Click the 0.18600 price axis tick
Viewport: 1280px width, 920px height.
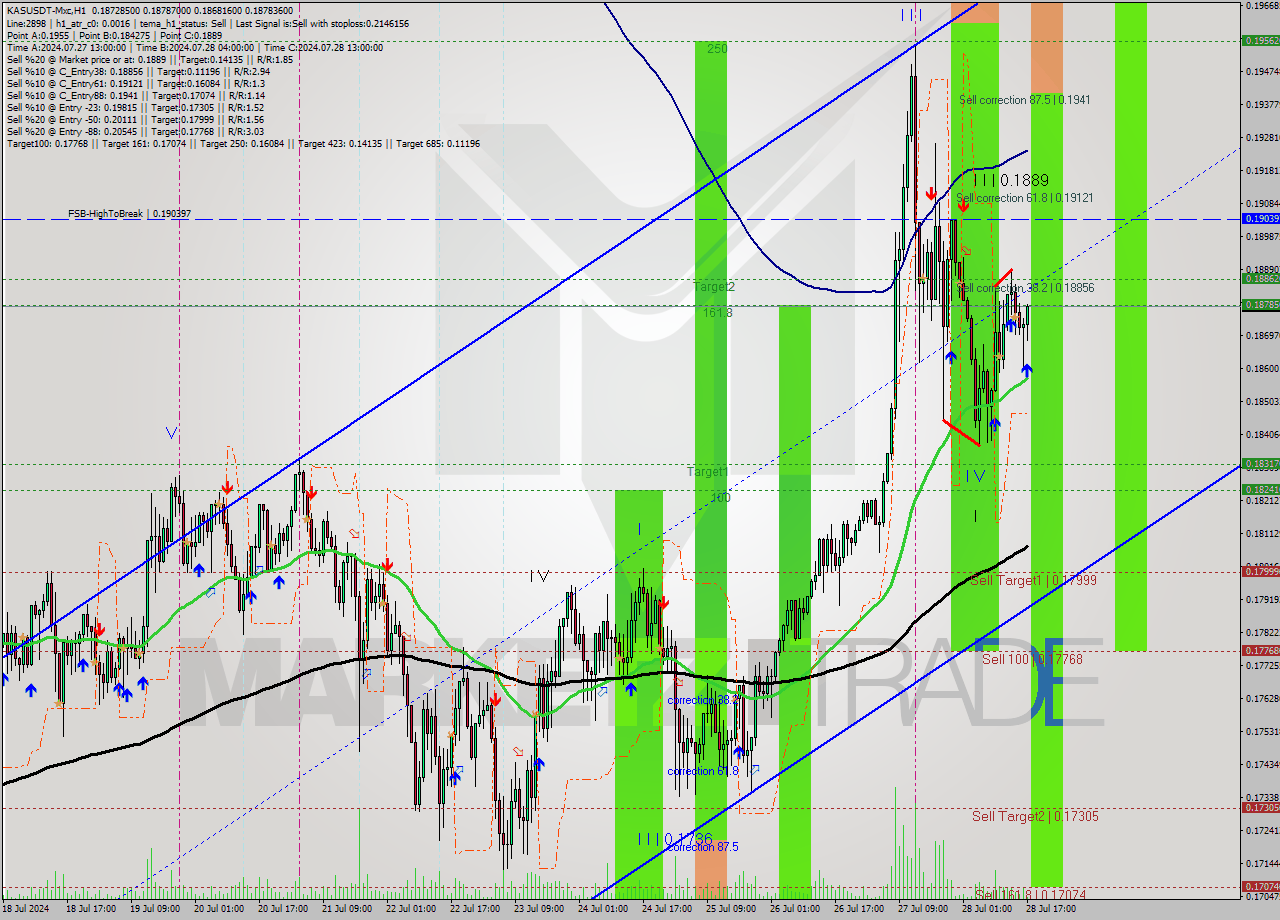(1261, 368)
